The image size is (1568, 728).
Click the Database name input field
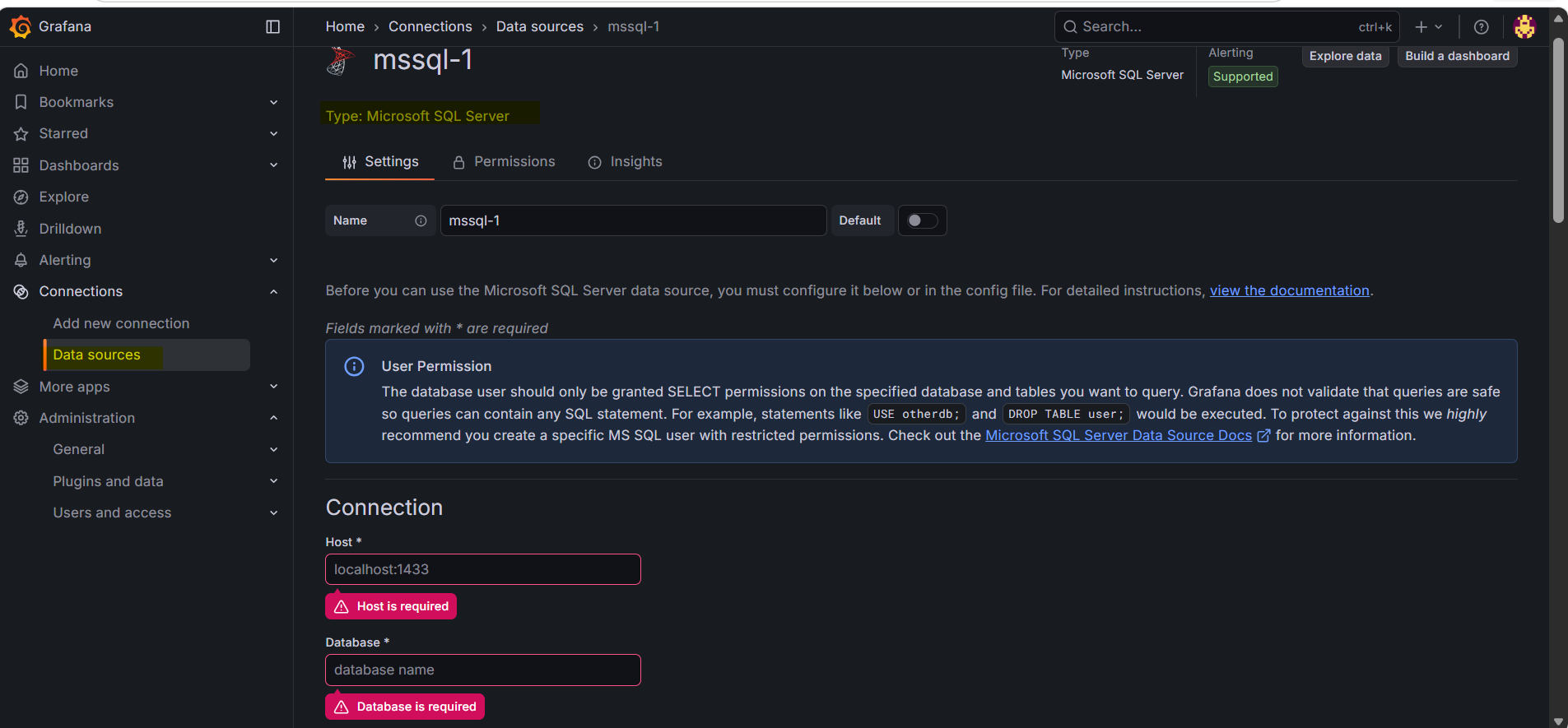pos(483,670)
